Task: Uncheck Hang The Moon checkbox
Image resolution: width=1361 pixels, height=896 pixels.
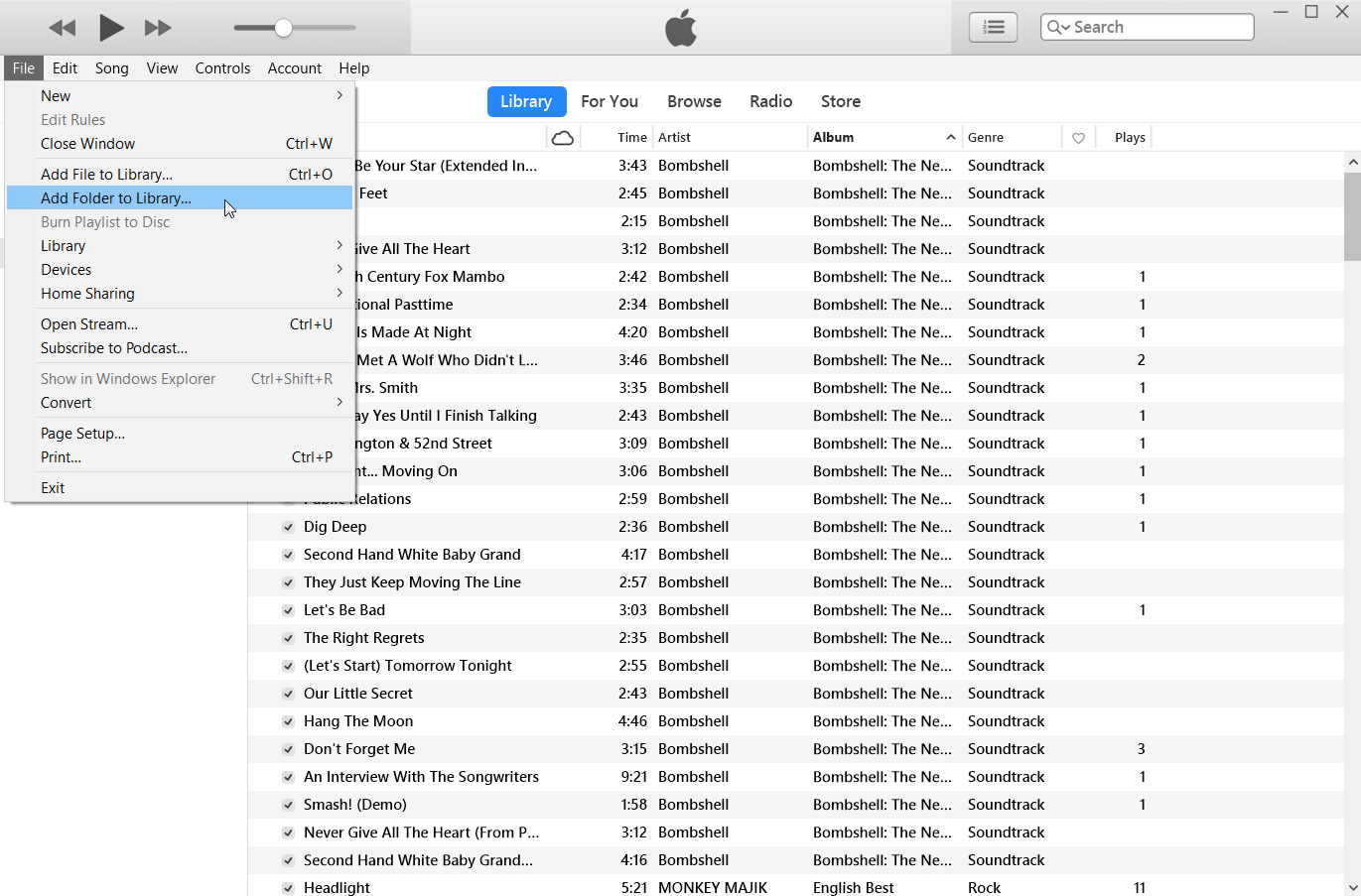Action: (x=288, y=721)
